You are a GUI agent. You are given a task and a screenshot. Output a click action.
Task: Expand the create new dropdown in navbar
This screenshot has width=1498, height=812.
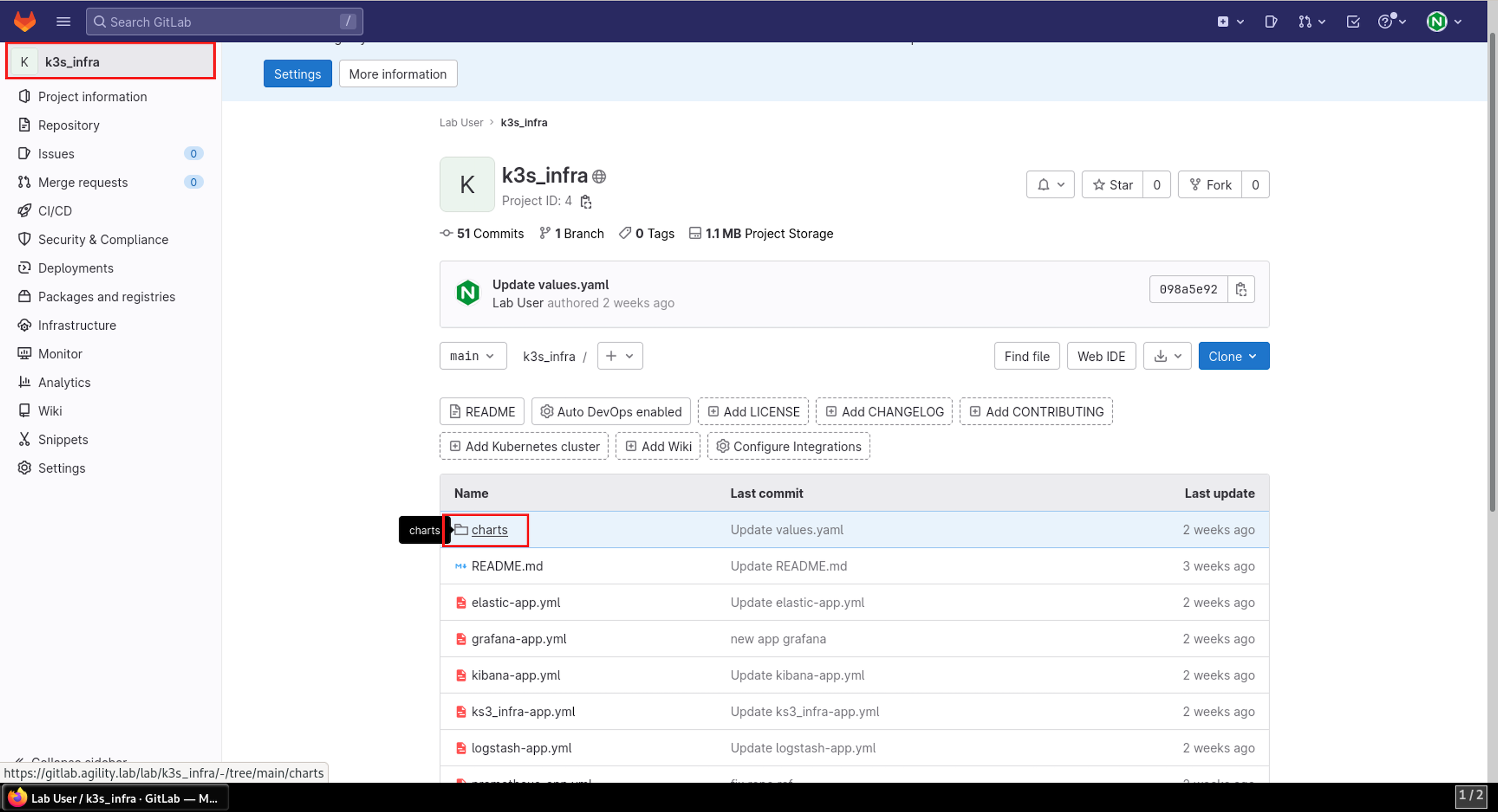1230,21
